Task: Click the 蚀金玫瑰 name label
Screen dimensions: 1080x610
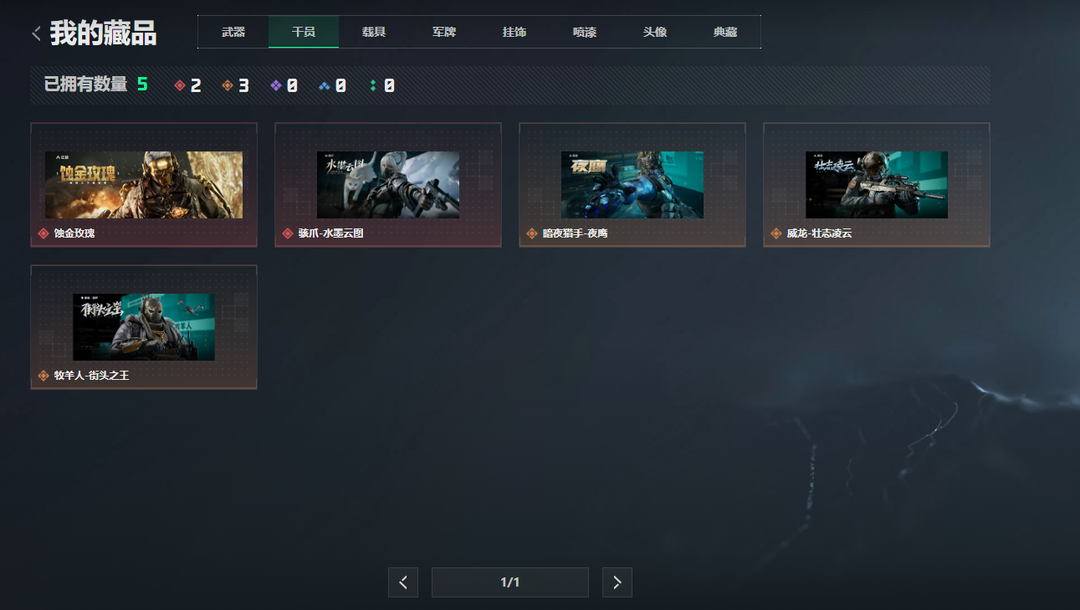Action: click(x=74, y=233)
